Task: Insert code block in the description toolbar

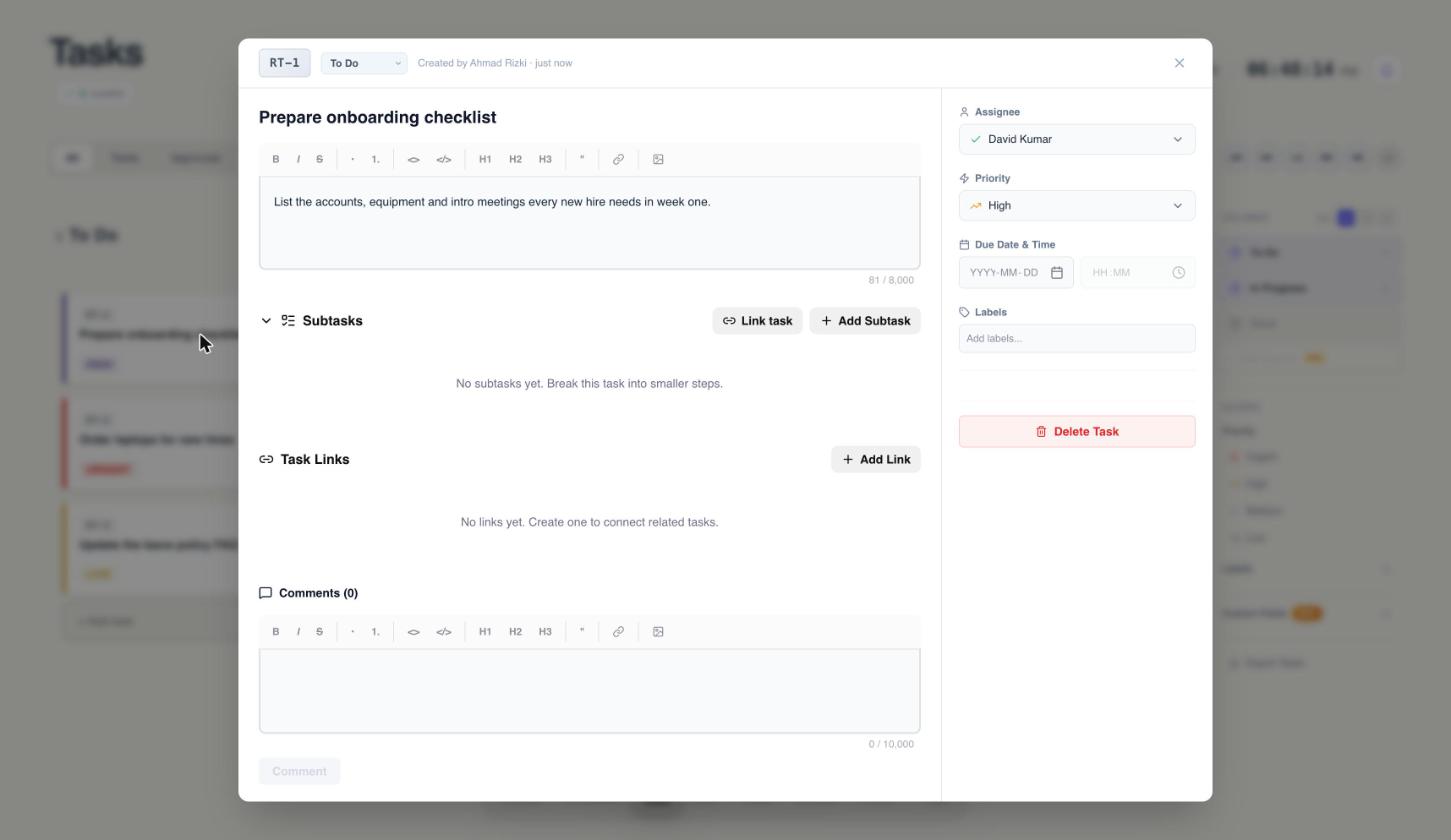Action: (444, 159)
